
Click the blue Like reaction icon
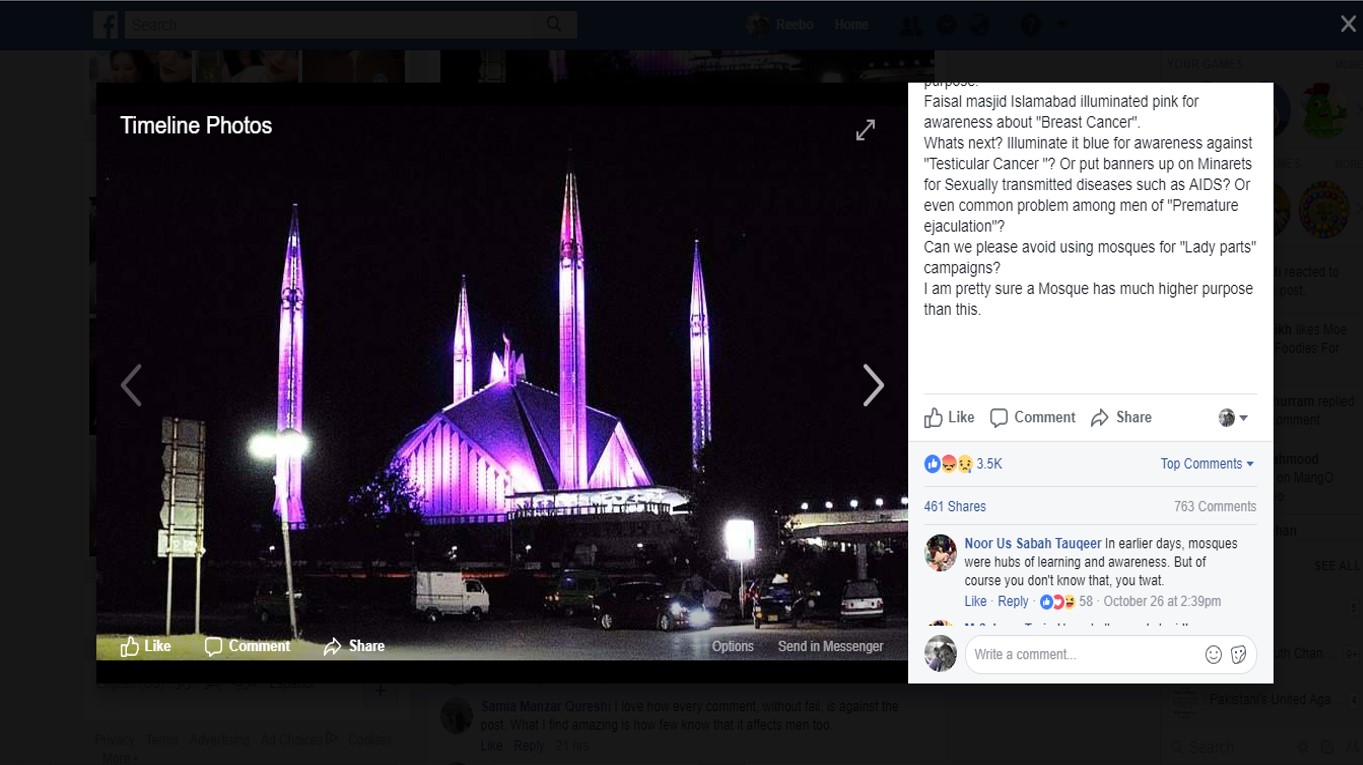tap(932, 464)
